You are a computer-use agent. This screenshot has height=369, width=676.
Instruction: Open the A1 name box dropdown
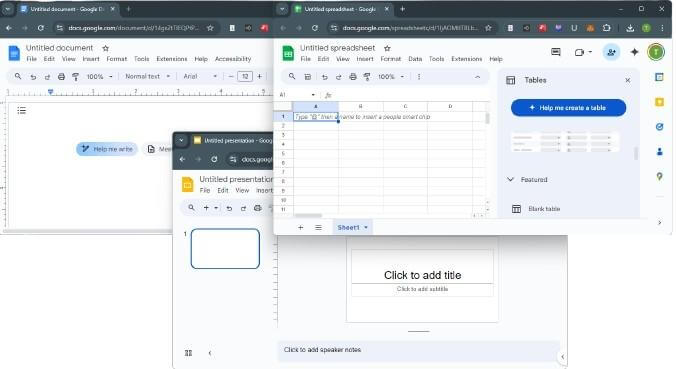point(313,95)
